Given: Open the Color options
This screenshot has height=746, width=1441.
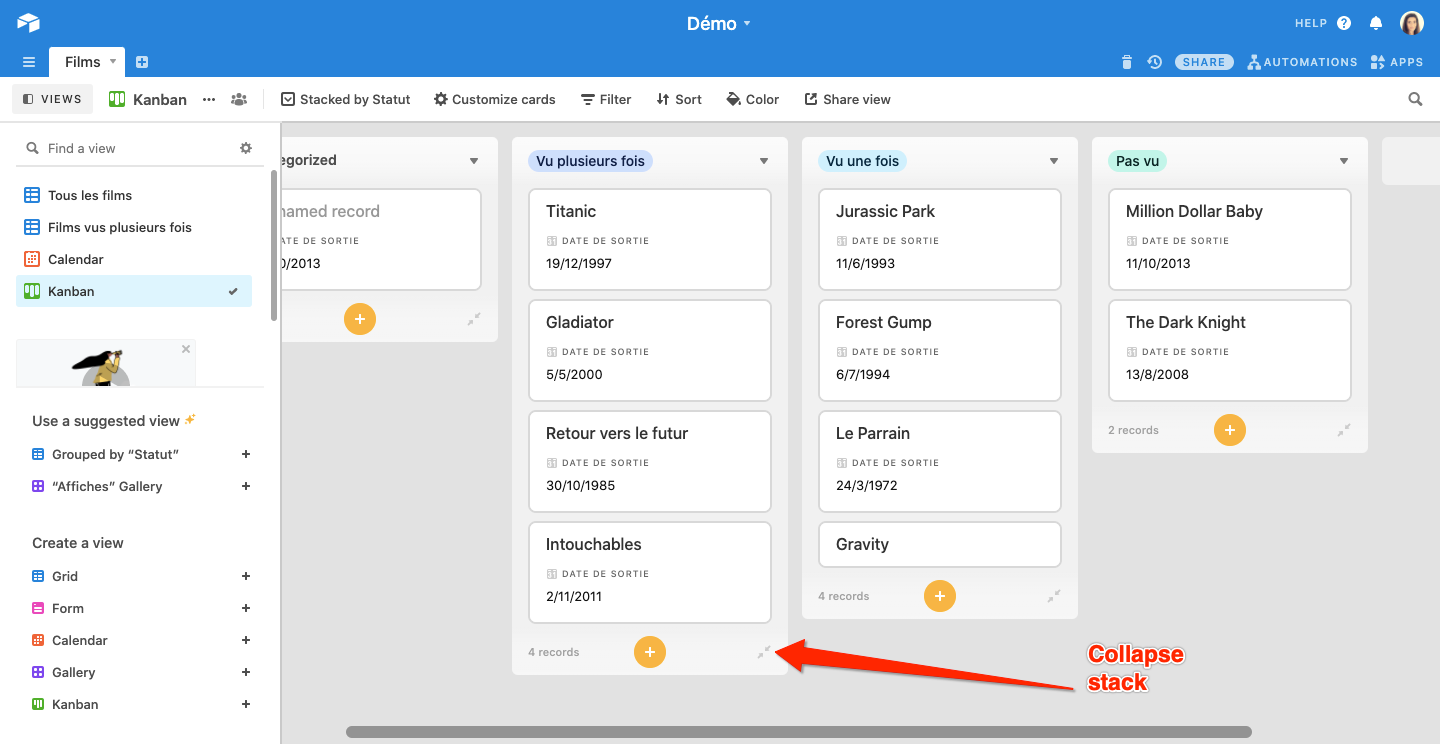Looking at the screenshot, I should [x=753, y=99].
